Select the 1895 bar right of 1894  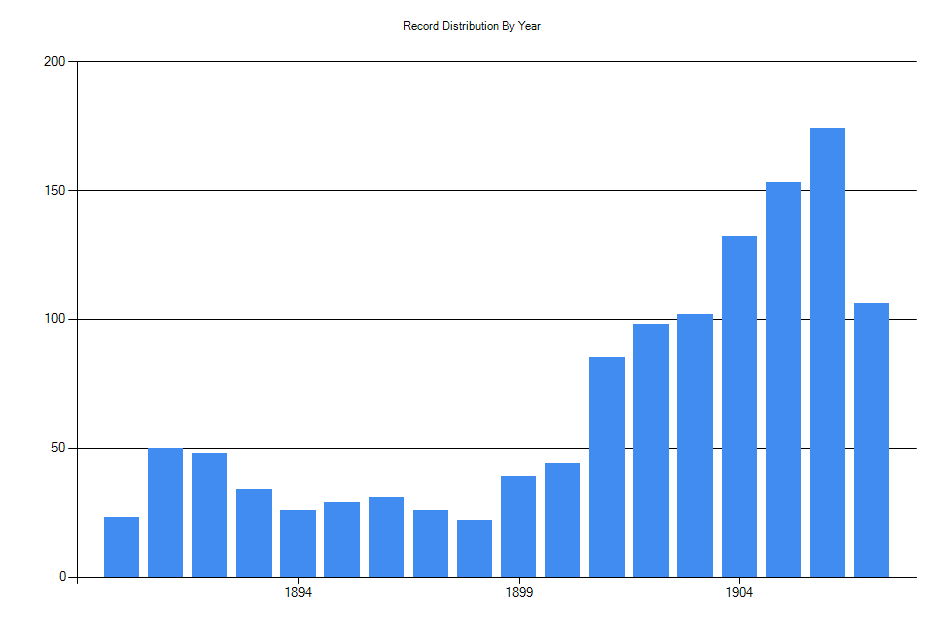click(342, 540)
